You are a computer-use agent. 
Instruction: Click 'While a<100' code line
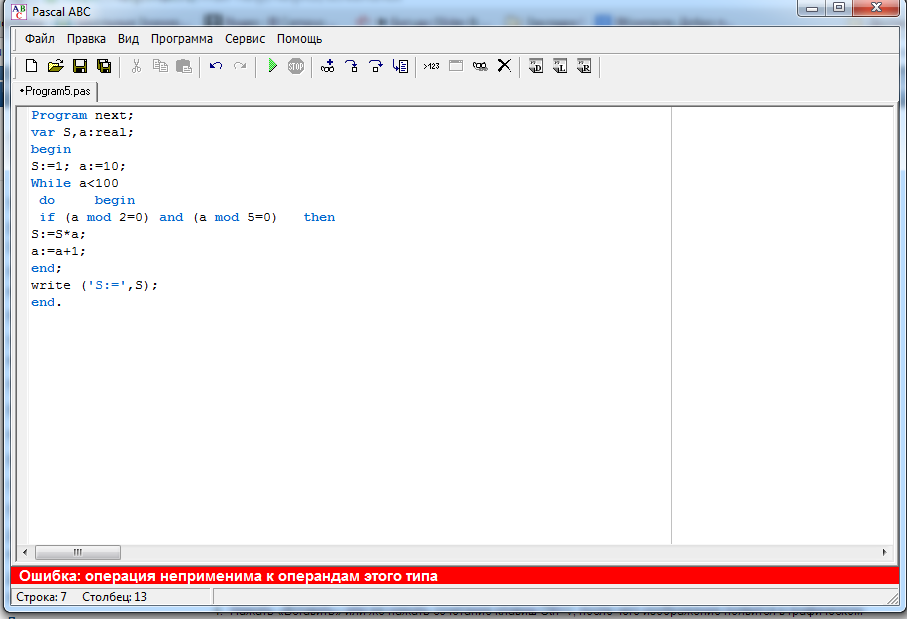coord(75,183)
